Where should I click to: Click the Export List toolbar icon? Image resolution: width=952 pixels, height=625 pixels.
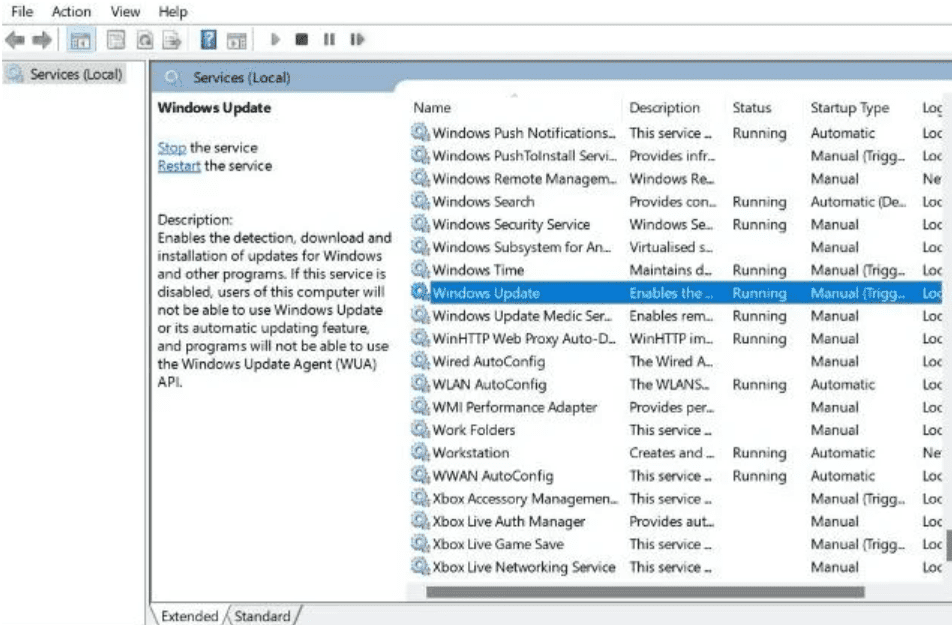pos(172,40)
